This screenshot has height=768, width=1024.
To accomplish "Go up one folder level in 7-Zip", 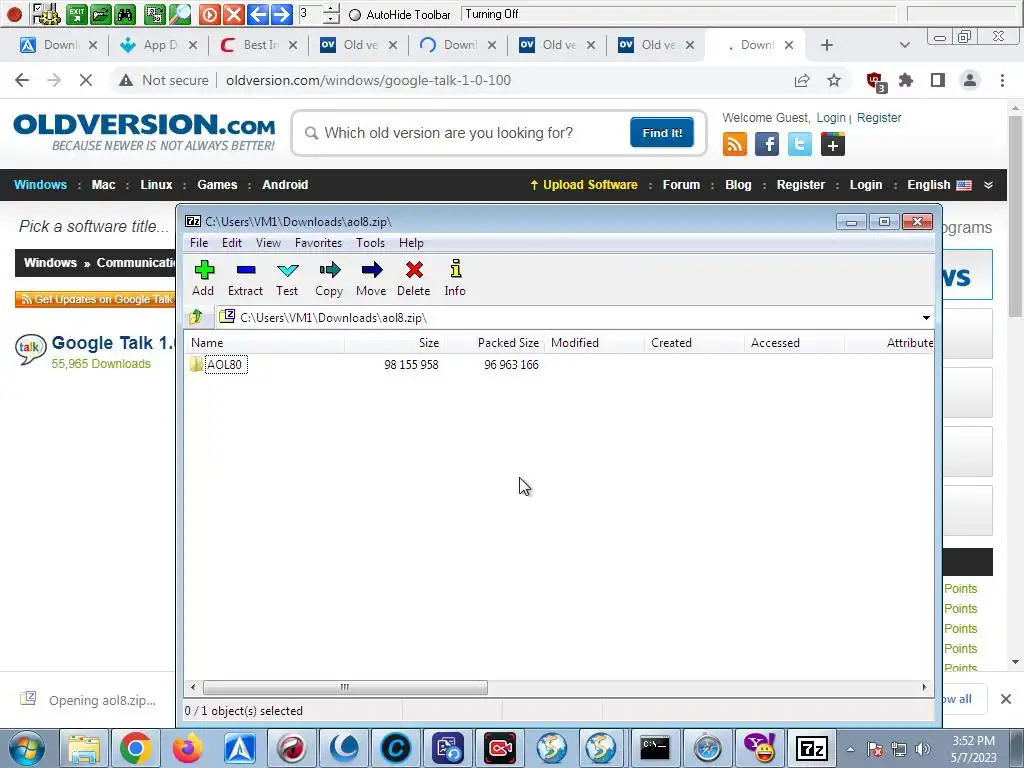I will coord(195,317).
